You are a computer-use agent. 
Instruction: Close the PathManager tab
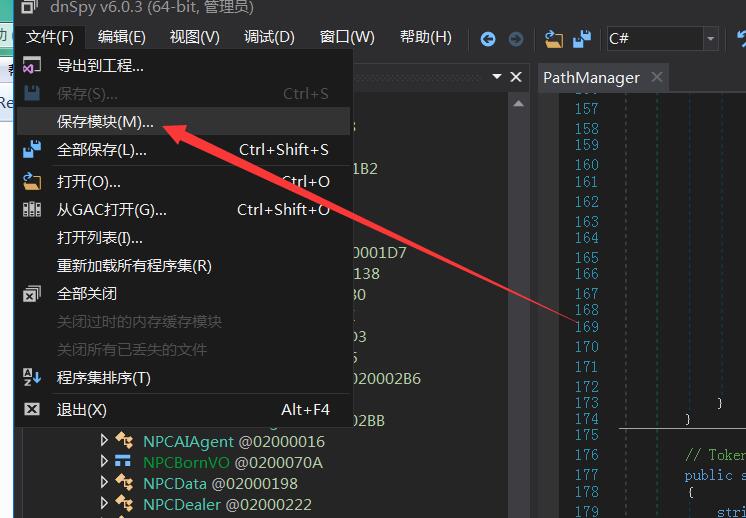[657, 77]
